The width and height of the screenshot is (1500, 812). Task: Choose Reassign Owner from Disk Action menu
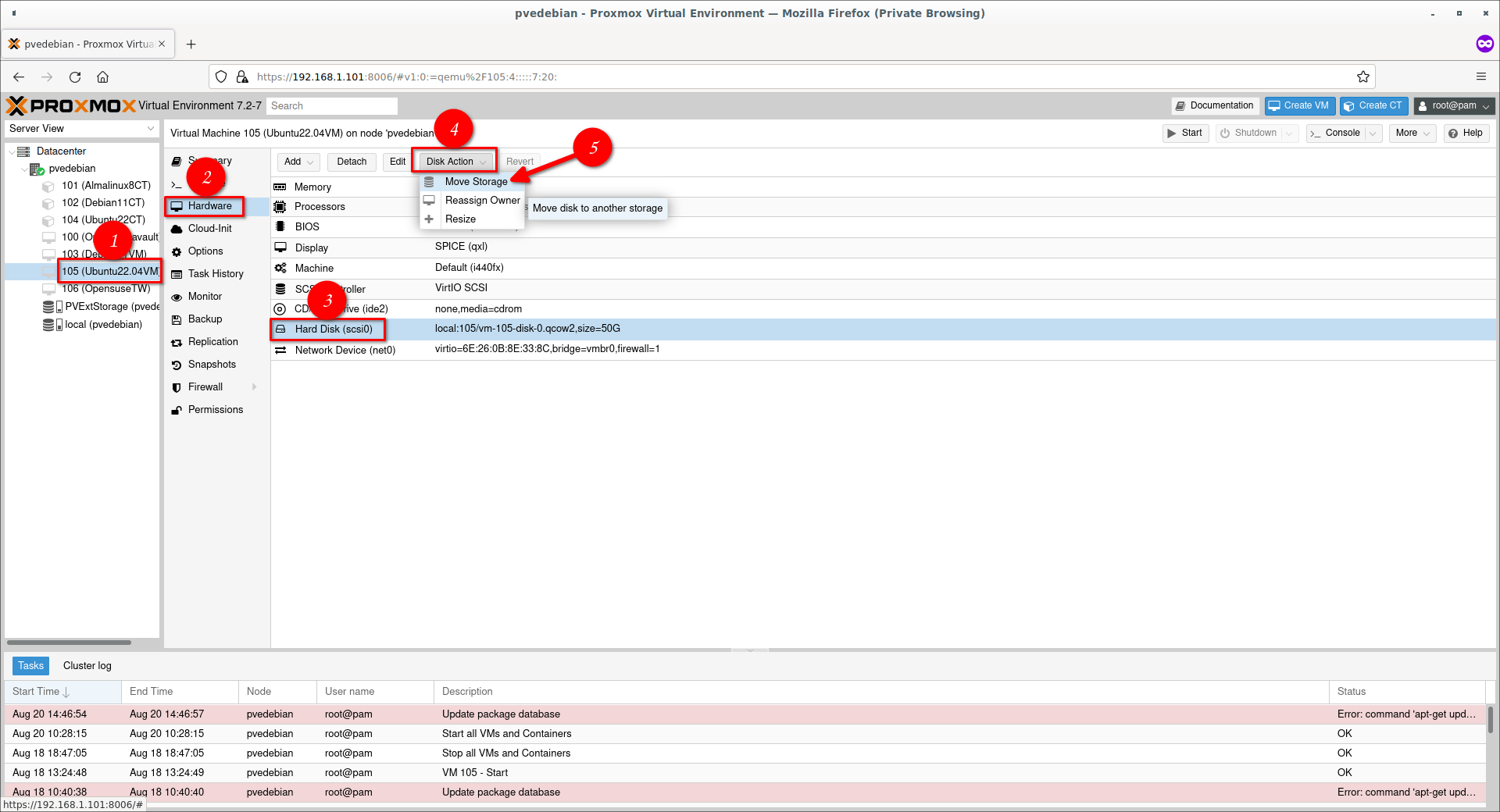coord(482,200)
